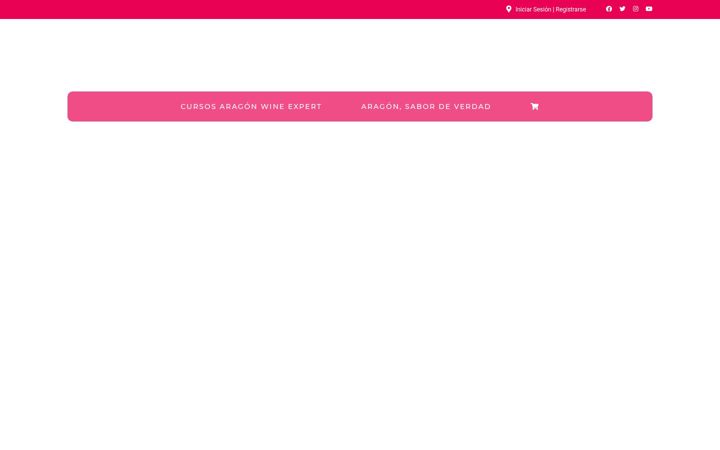
Task: Open Cursos Aragón Wine Expert menu
Action: pos(251,107)
